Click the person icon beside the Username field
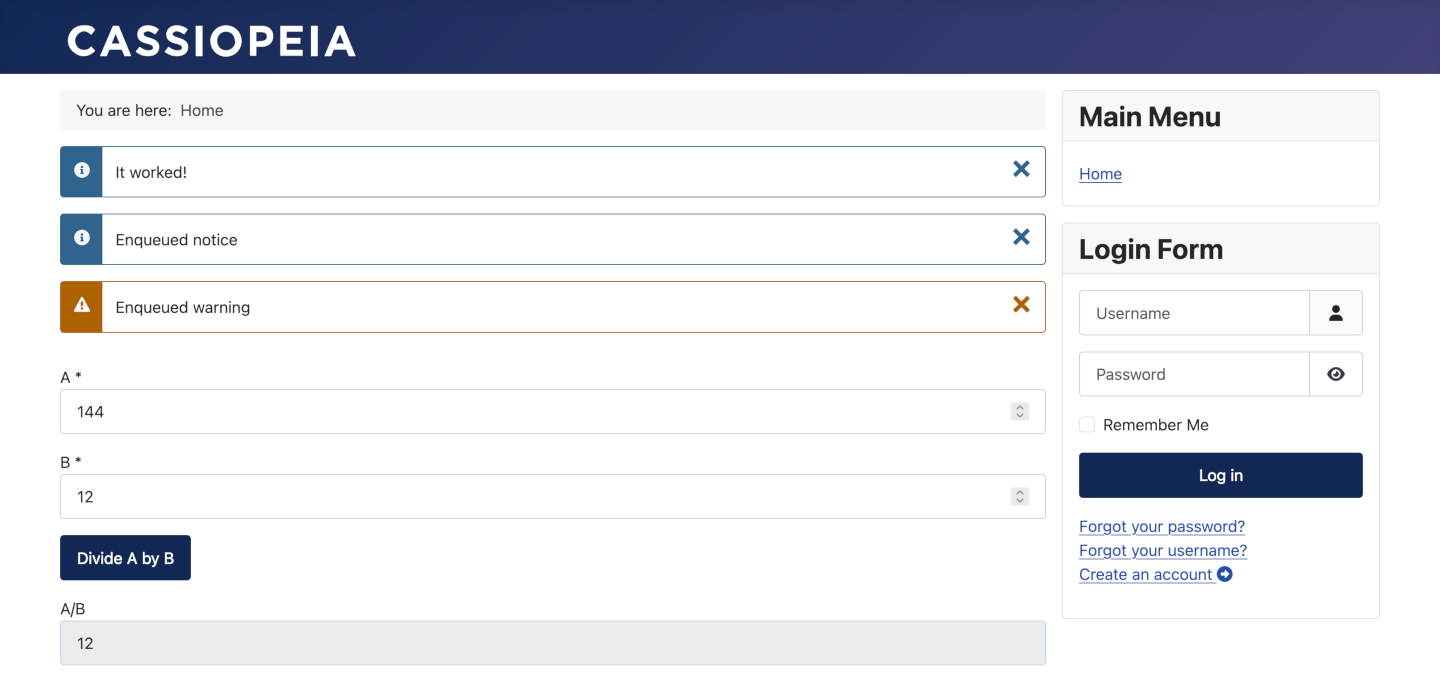The image size is (1440, 687). (1336, 312)
